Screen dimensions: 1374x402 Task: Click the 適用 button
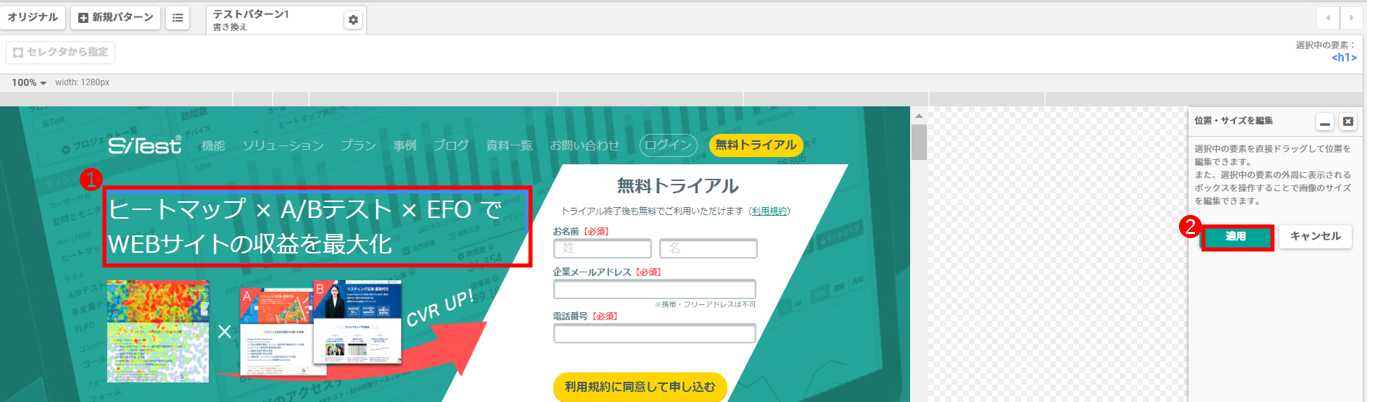point(1236,237)
